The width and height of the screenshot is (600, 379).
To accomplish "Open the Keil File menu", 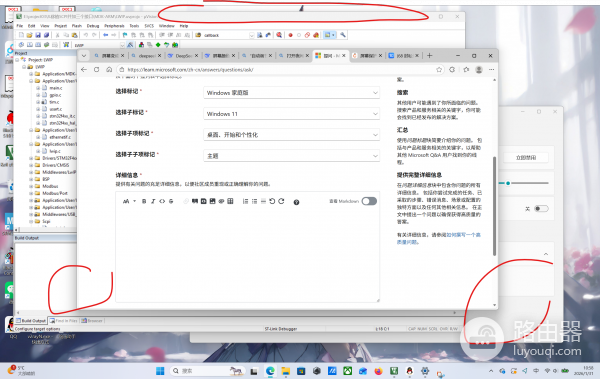I will click(20, 26).
